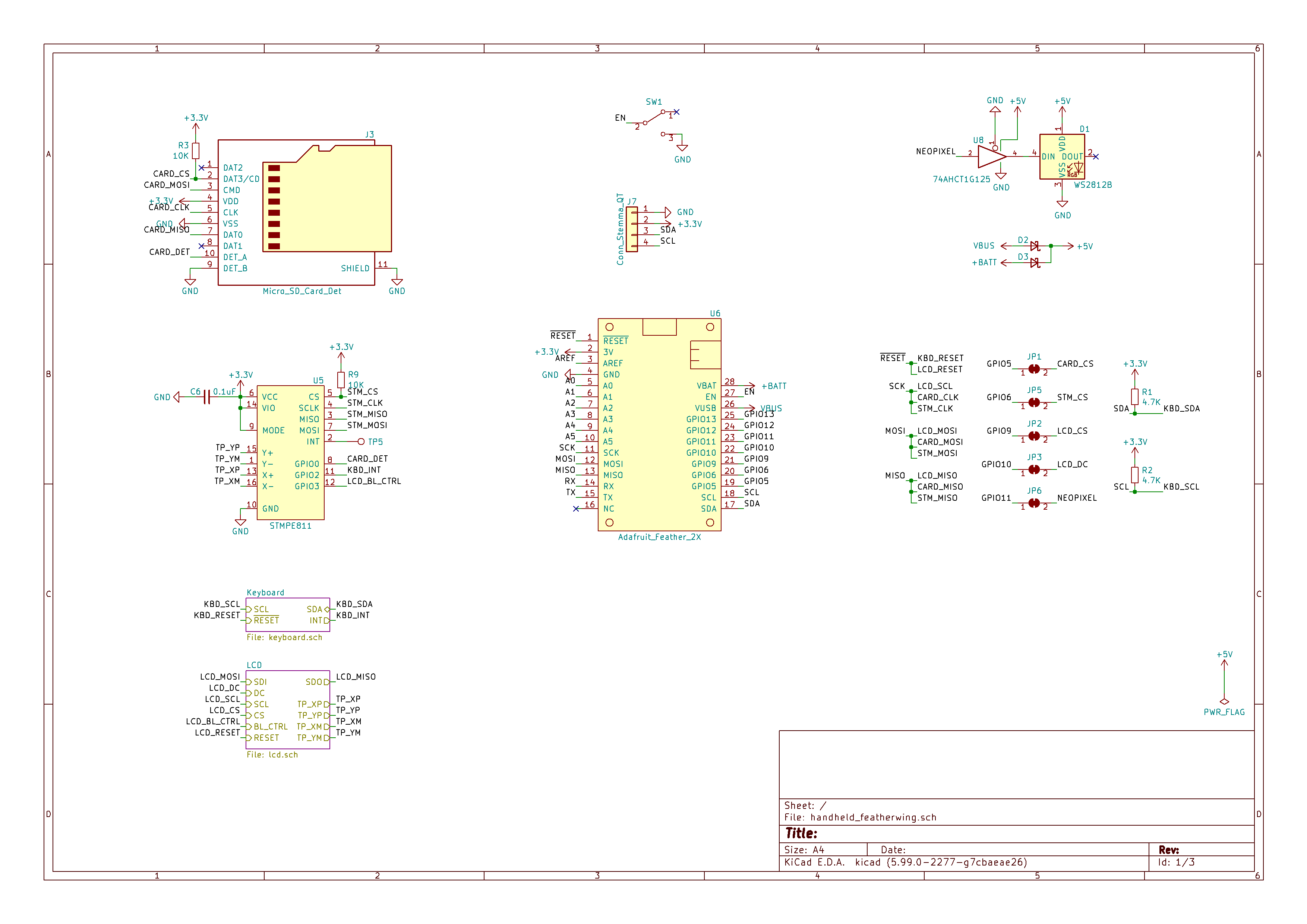Click the 'Conn_Stemma_QT' vertical label
1307x924 pixels.
(621, 229)
